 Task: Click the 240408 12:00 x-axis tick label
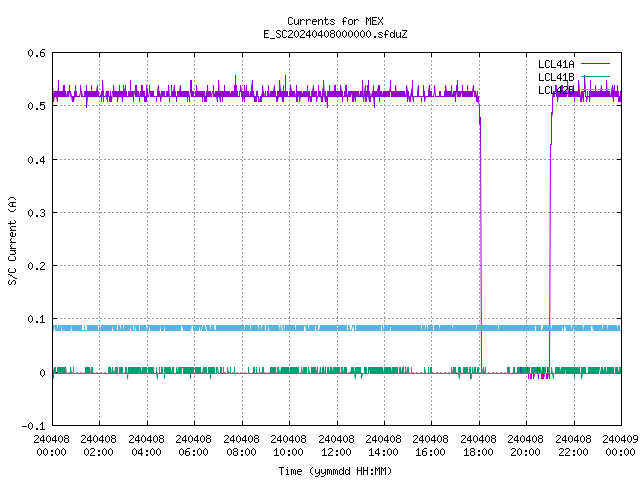pyautogui.click(x=336, y=445)
